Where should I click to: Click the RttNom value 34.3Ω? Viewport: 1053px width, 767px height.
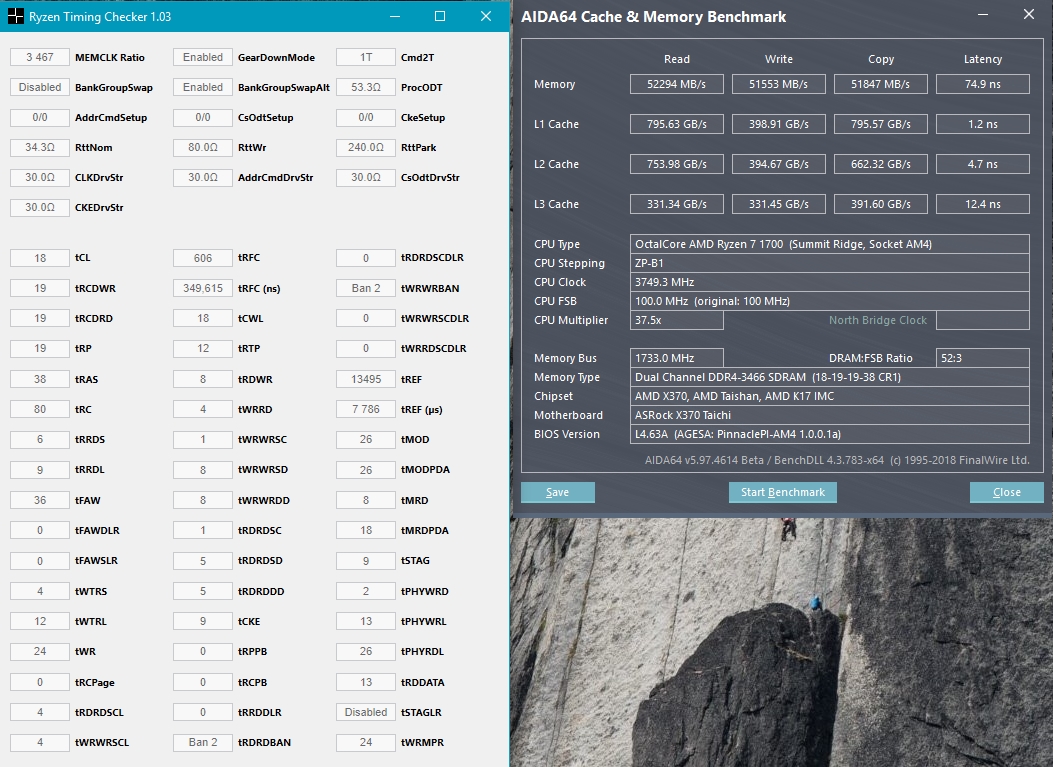click(x=40, y=147)
